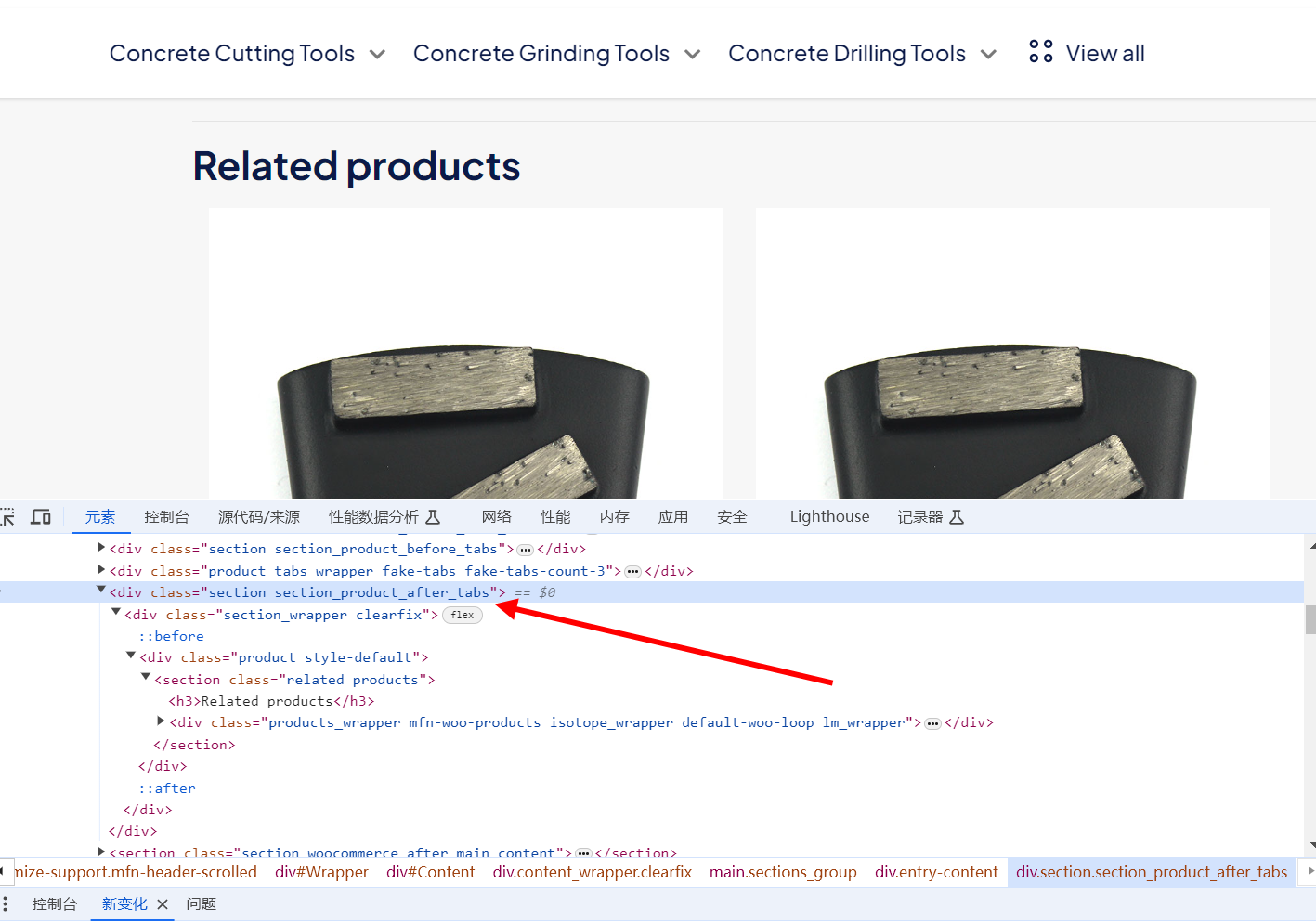
Task: Open the Lighthouse tab
Action: click(x=830, y=517)
